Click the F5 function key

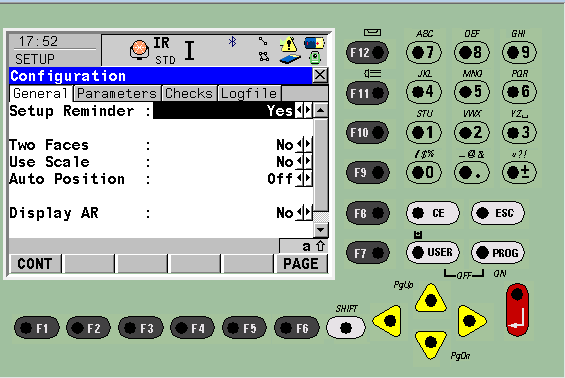(244, 328)
